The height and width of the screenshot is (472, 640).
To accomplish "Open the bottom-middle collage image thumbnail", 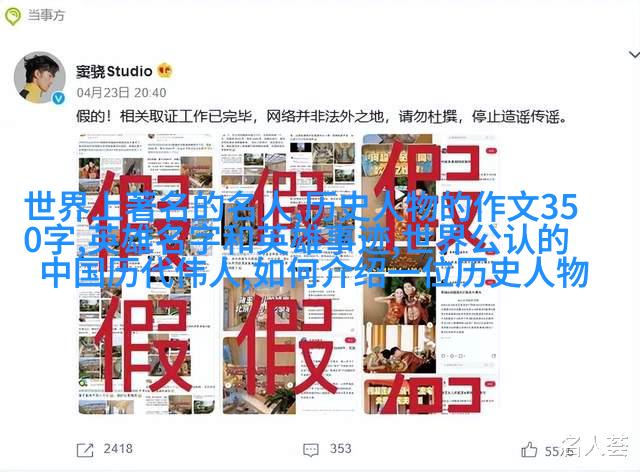I will (x=288, y=345).
